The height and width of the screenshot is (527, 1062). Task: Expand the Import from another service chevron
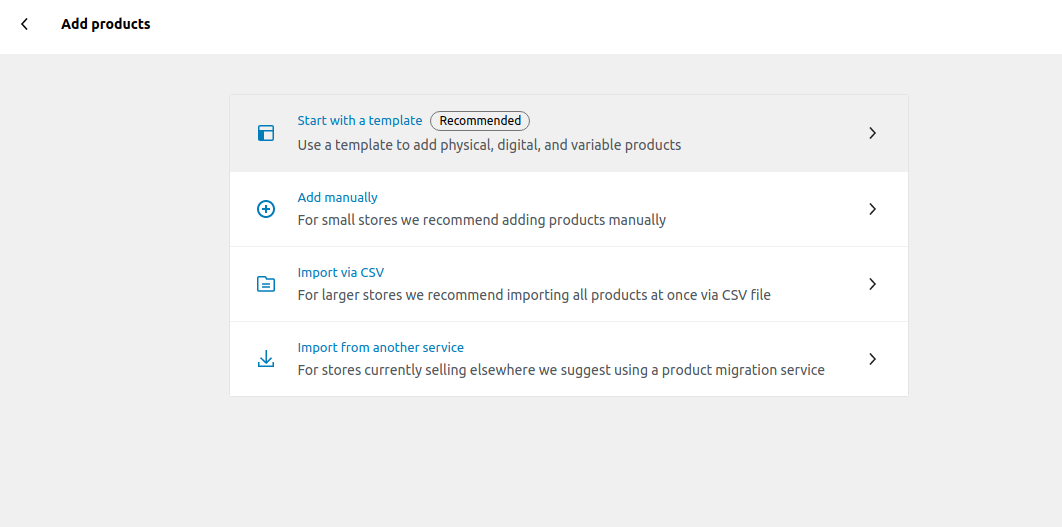873,359
